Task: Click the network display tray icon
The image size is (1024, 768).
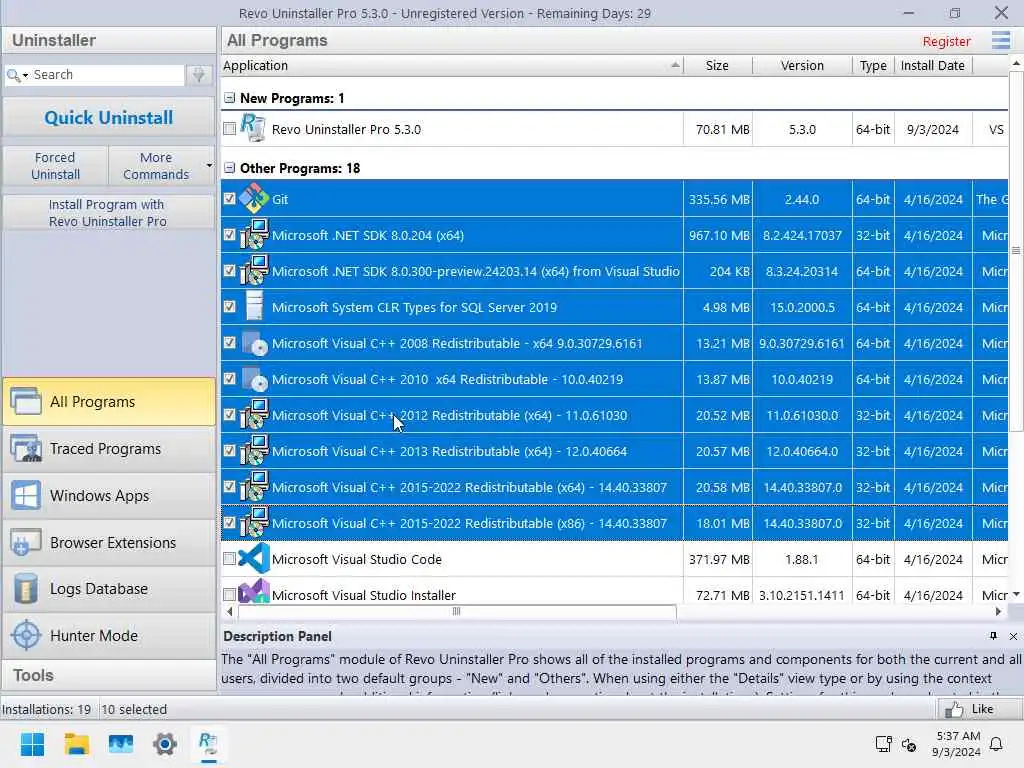Action: coord(883,744)
